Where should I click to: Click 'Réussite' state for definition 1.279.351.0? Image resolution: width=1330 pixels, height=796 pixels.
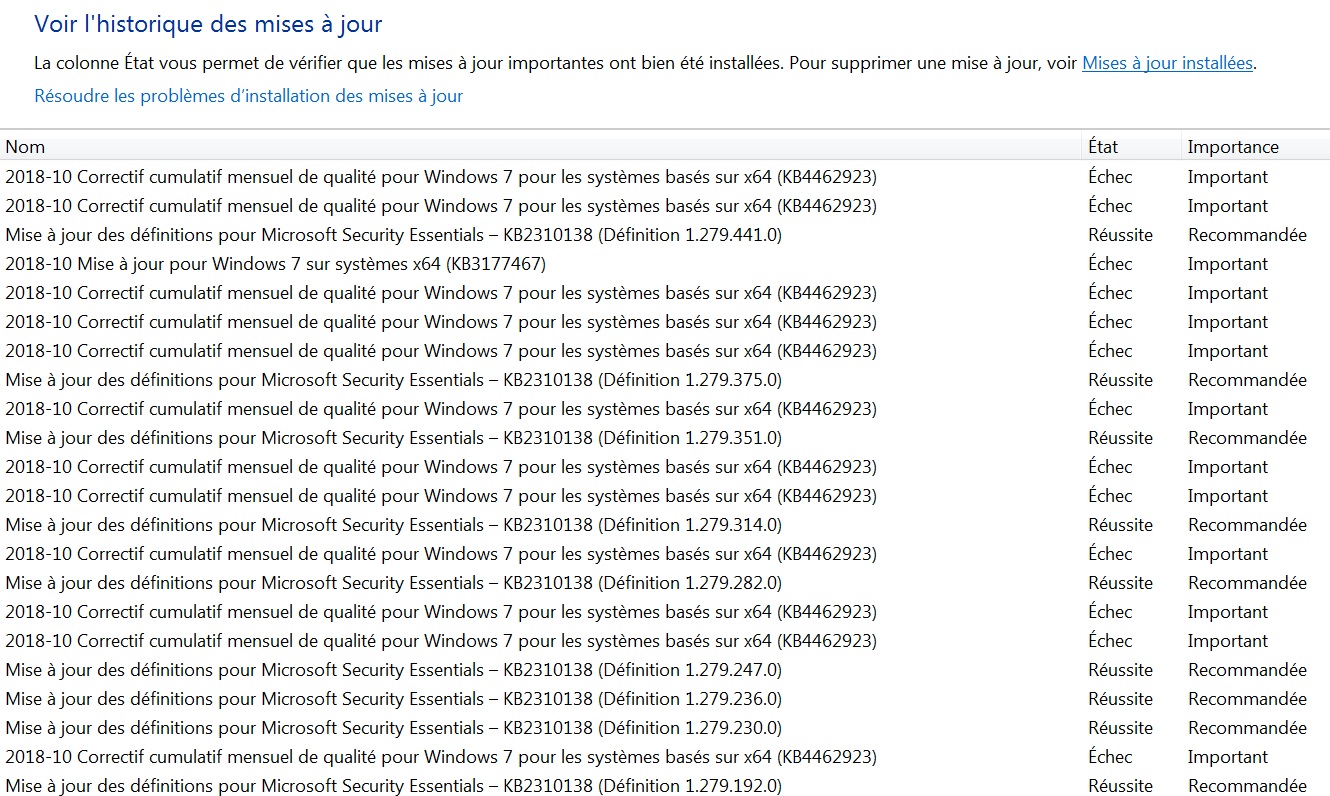point(1120,438)
